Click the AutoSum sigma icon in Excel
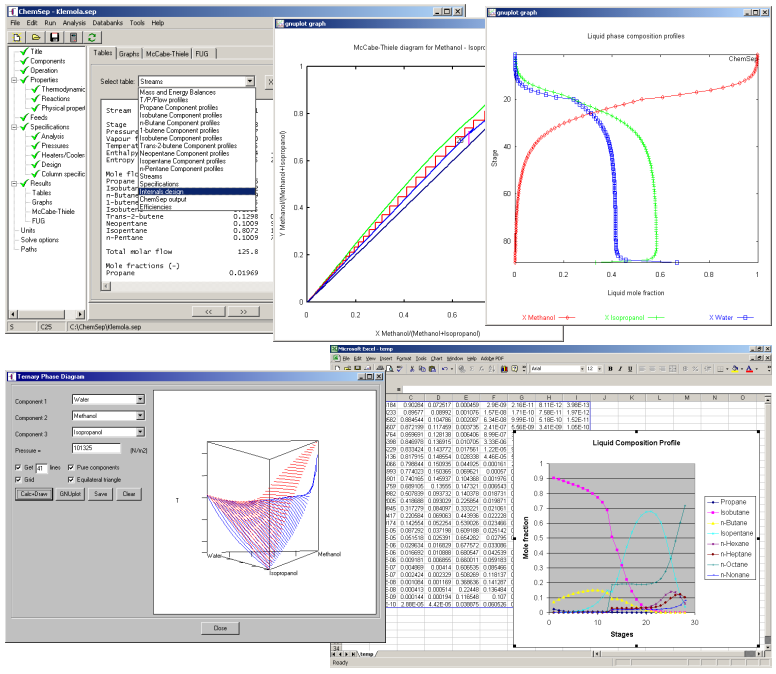Screen dimensions: 776x674 (472, 369)
